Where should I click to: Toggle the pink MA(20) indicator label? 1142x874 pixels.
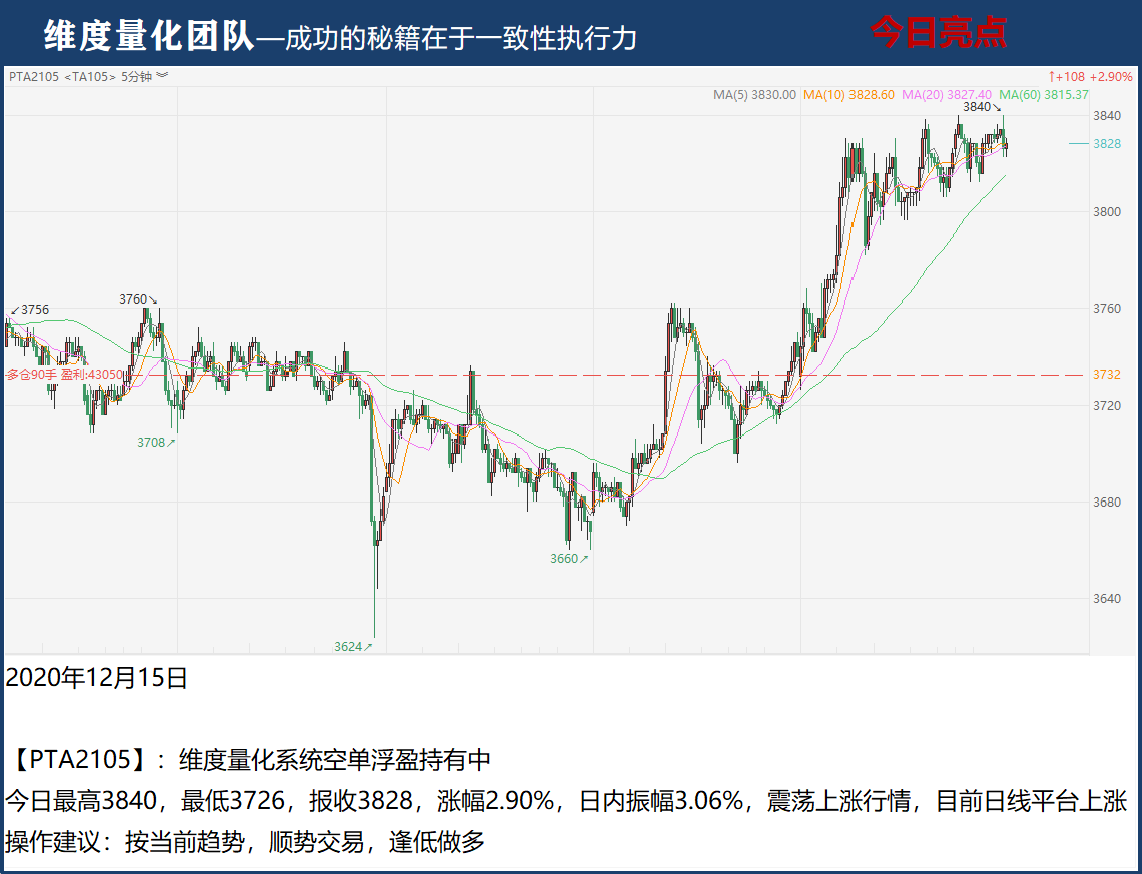pos(947,95)
